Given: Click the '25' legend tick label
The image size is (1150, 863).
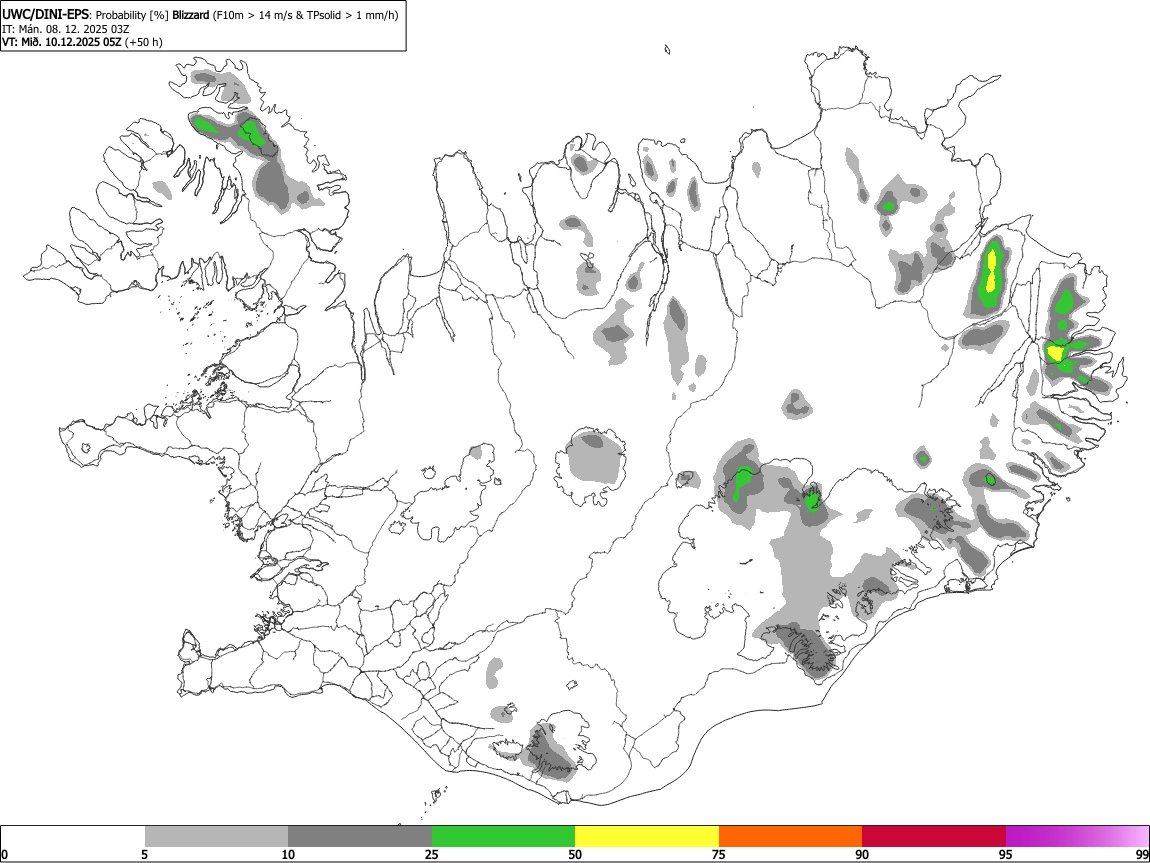Looking at the screenshot, I should pos(432,854).
